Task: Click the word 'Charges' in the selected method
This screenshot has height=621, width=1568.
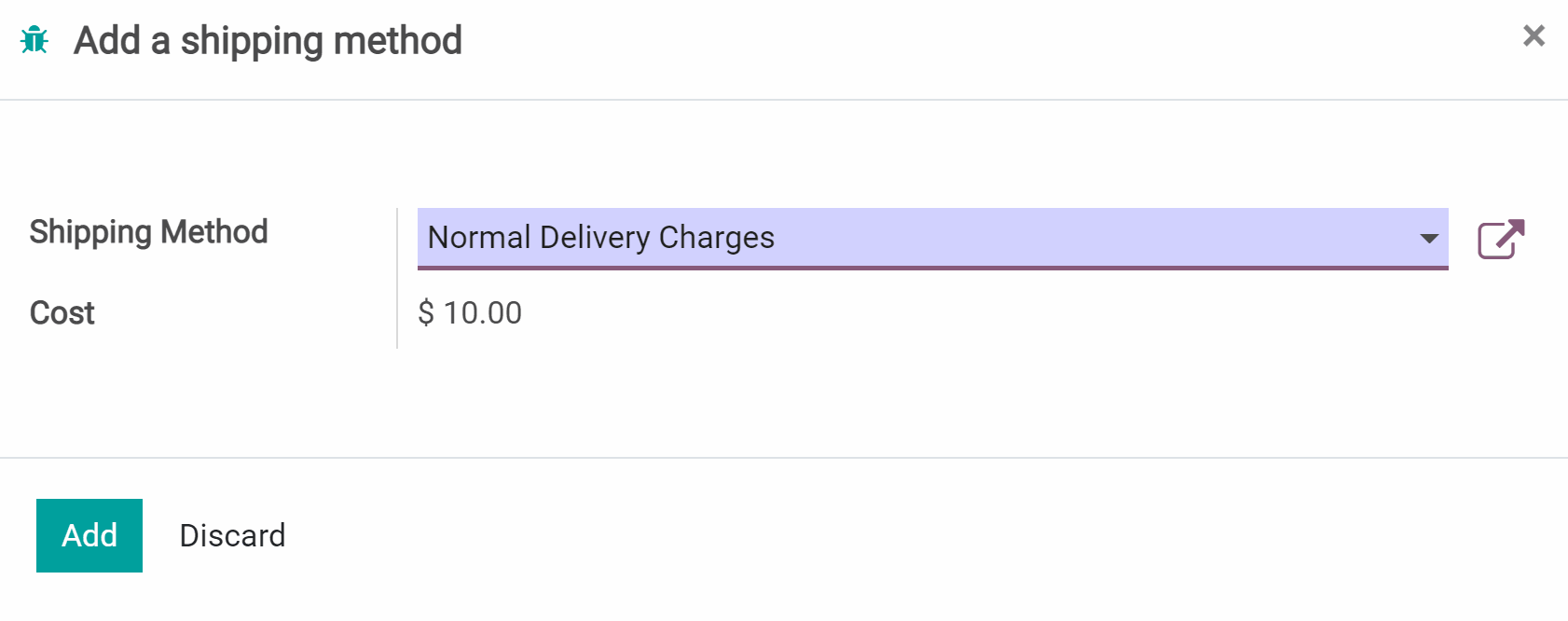Action: point(716,238)
